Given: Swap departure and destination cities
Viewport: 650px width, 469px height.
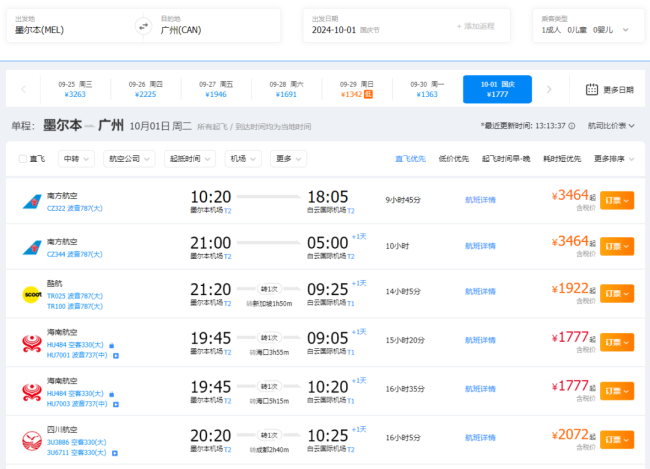Looking at the screenshot, I should point(141,27).
